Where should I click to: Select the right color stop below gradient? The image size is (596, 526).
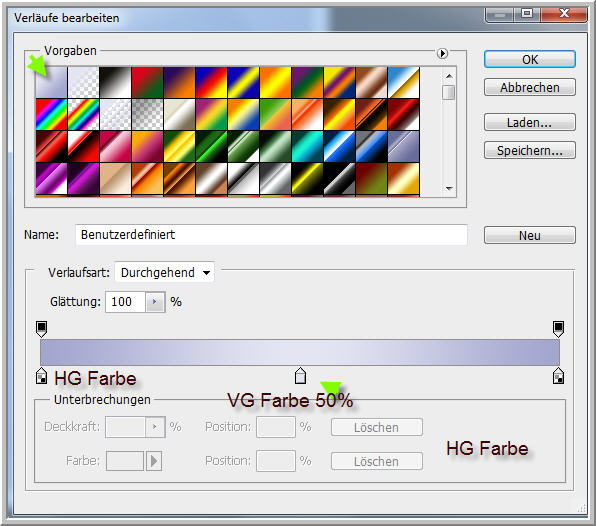(558, 375)
